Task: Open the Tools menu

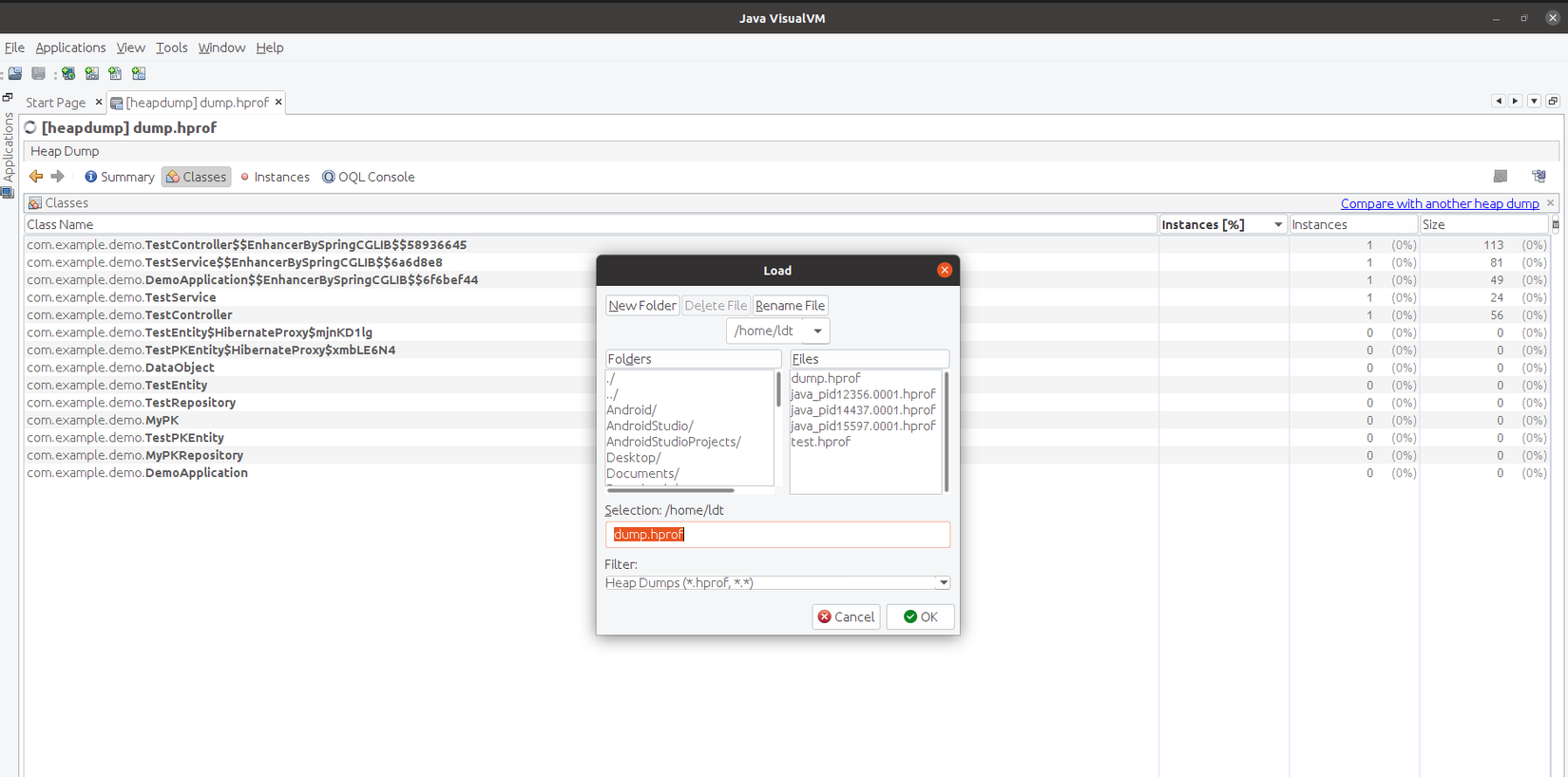Action: click(171, 47)
